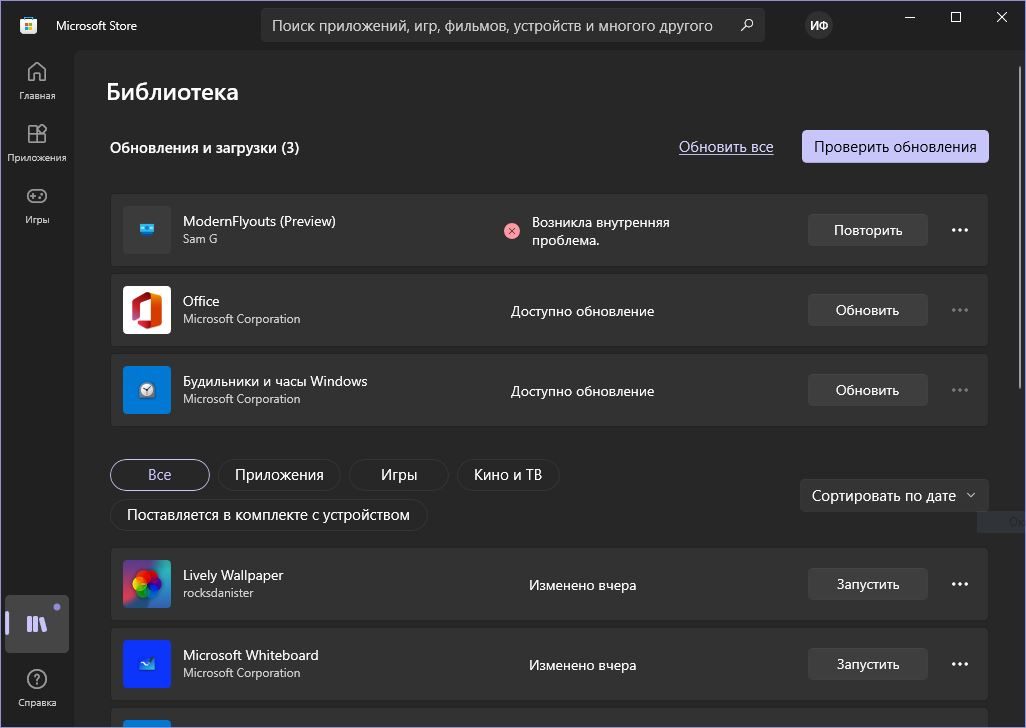Click the Microsoft Whiteboard app icon
Image resolution: width=1026 pixels, height=728 pixels.
coord(147,664)
